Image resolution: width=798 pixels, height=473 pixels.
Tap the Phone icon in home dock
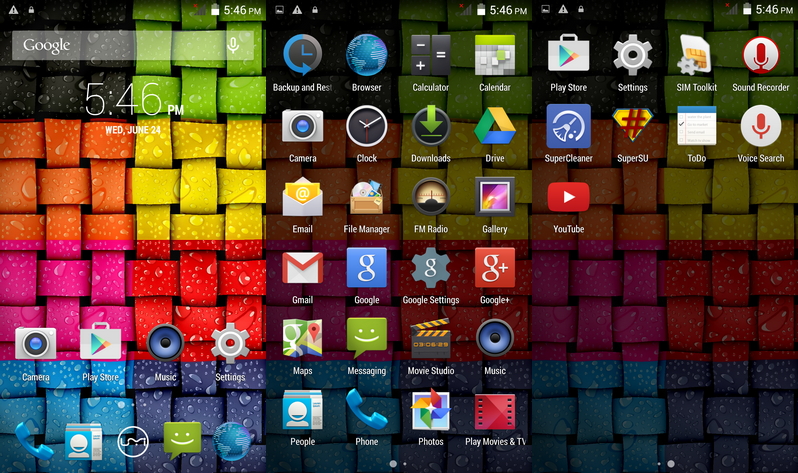click(34, 441)
